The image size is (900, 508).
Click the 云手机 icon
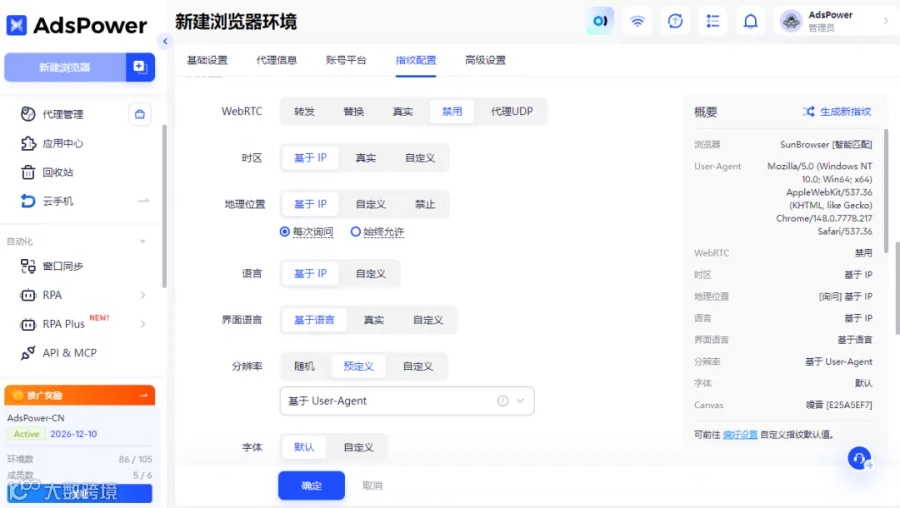tap(28, 201)
